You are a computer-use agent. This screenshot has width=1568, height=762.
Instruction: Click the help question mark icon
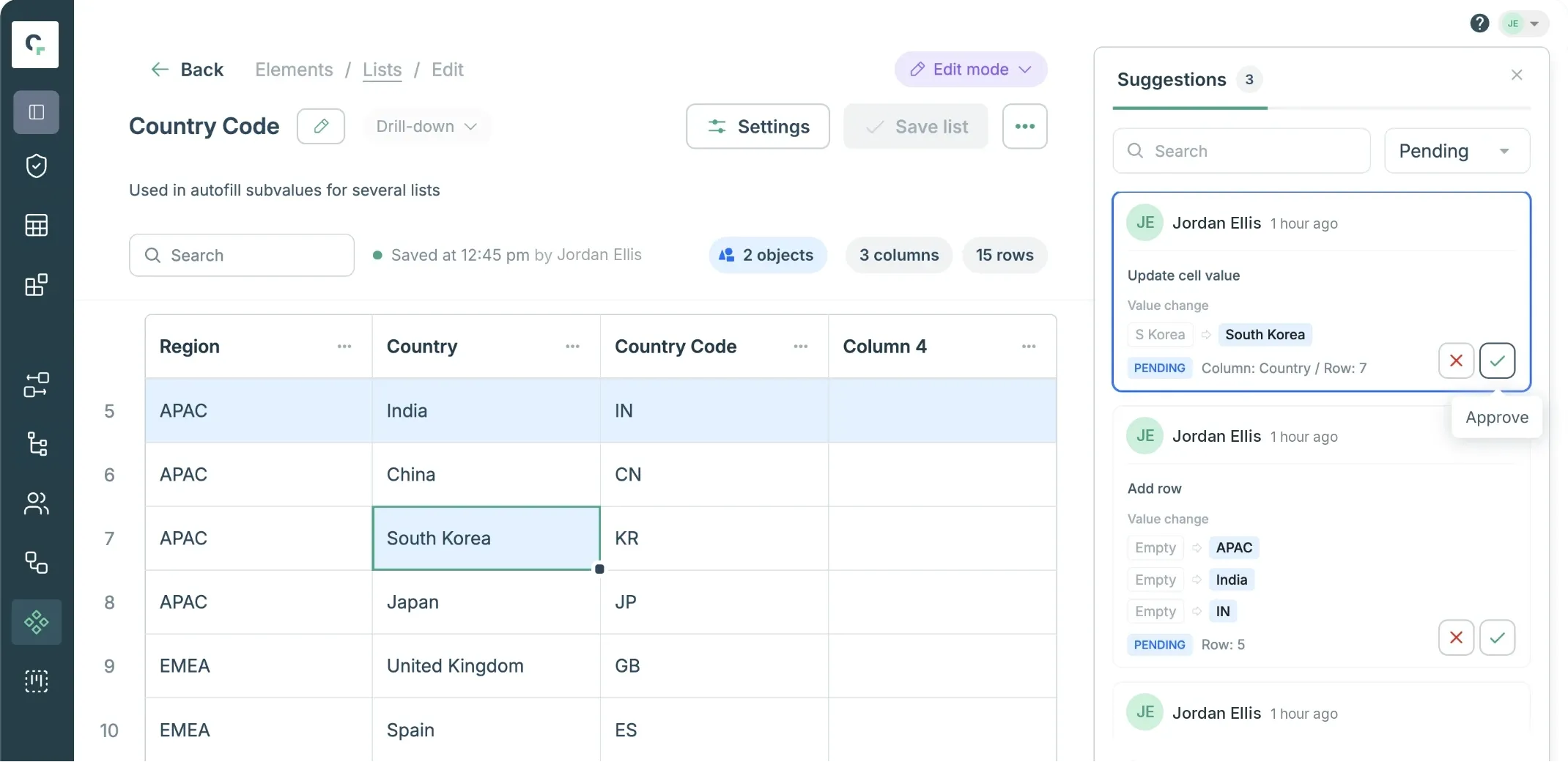pyautogui.click(x=1479, y=23)
